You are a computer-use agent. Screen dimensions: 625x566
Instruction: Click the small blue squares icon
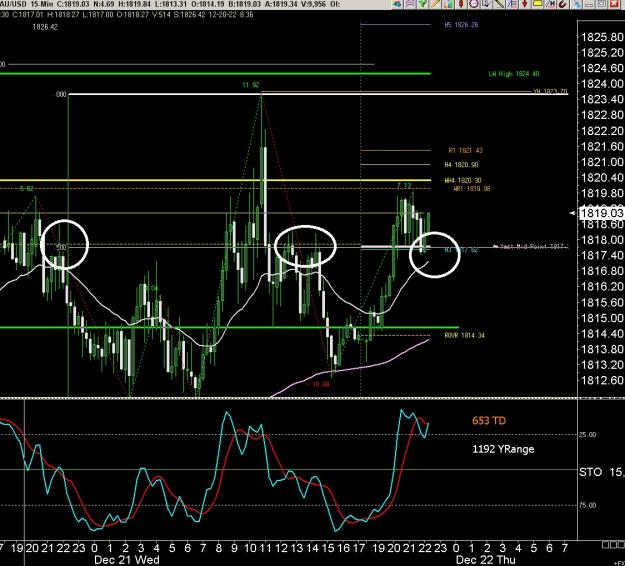[578, 4]
